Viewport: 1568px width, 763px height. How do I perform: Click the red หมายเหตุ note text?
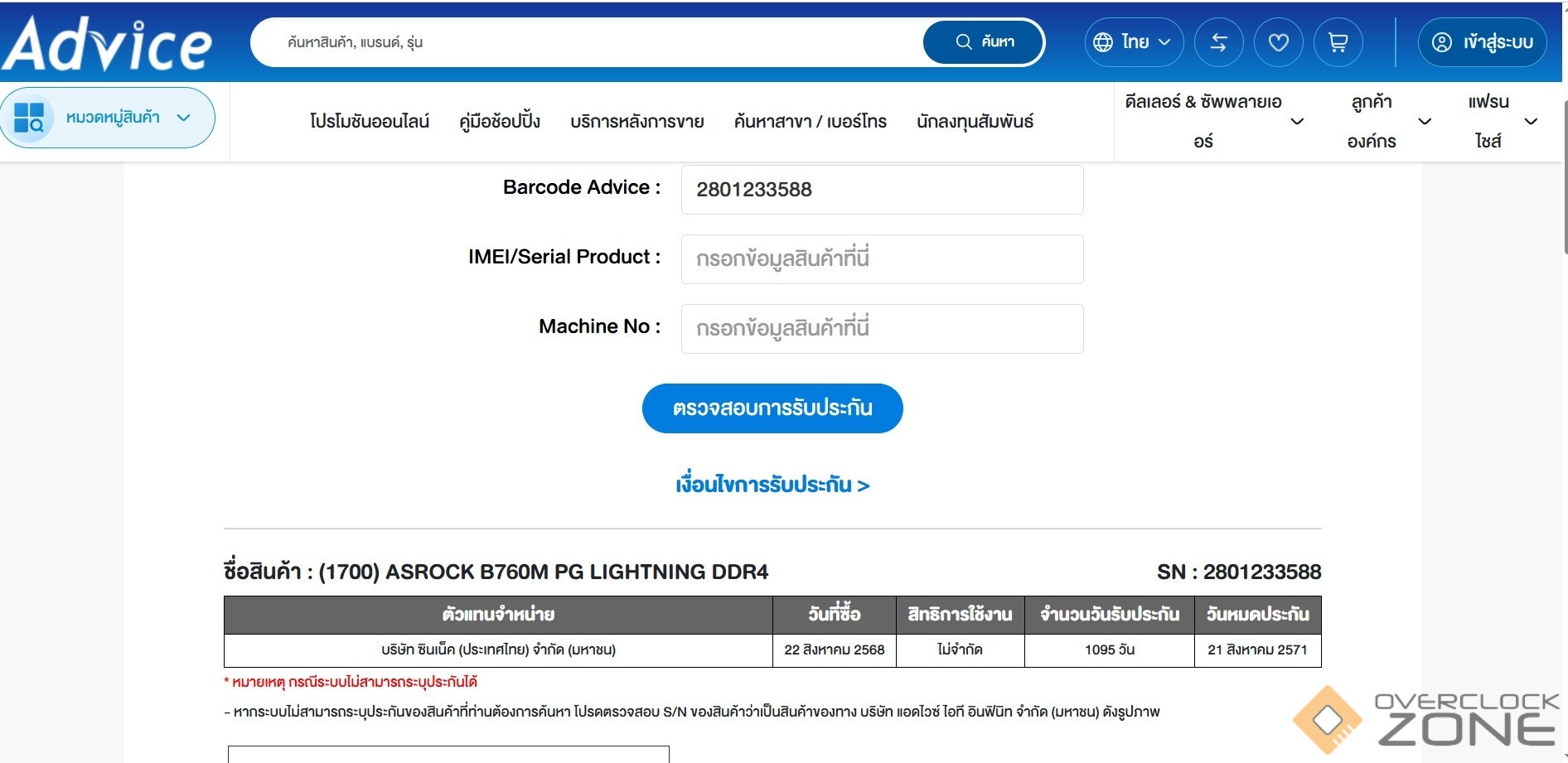tap(351, 683)
